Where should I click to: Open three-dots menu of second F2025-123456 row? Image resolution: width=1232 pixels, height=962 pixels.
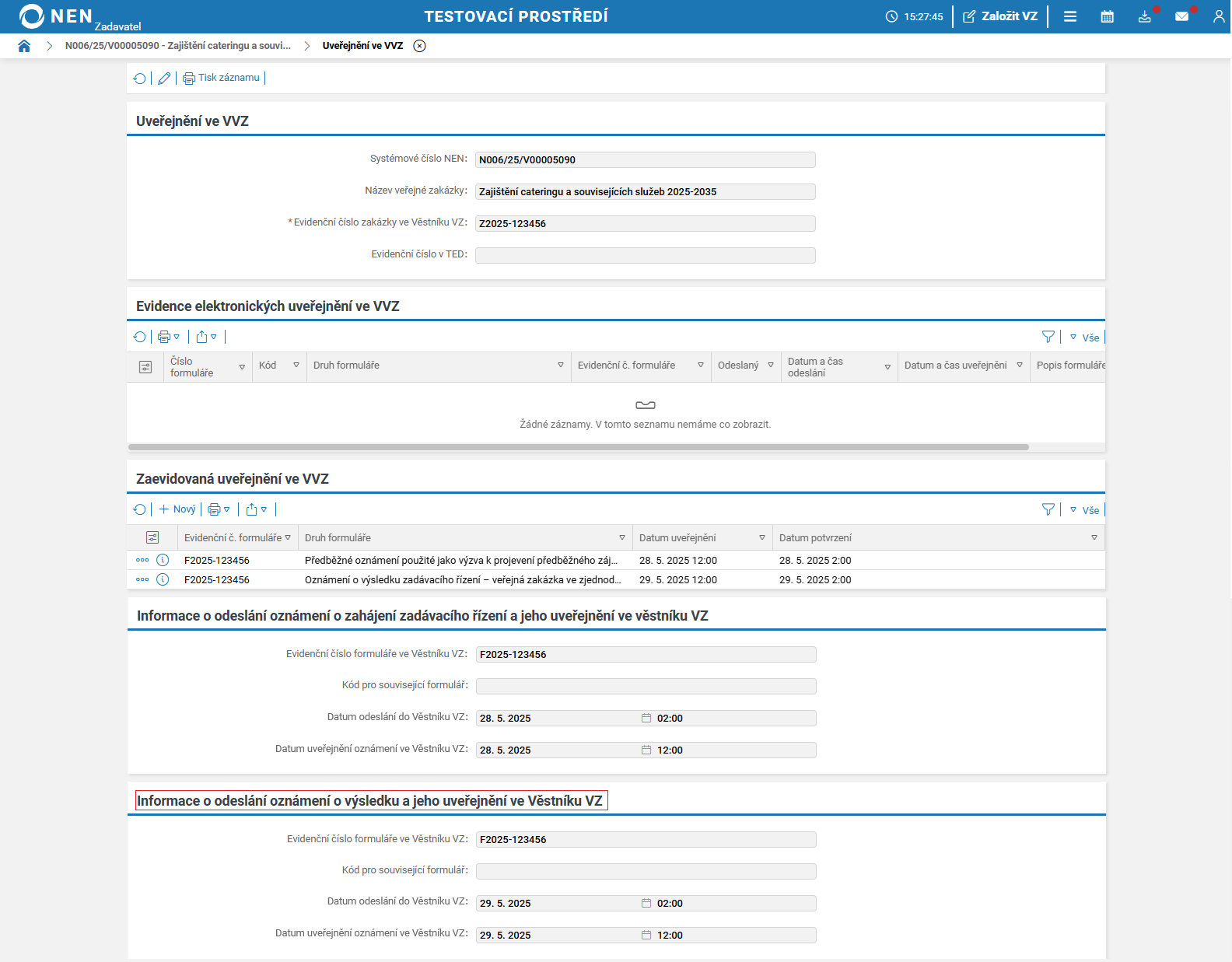point(142,579)
